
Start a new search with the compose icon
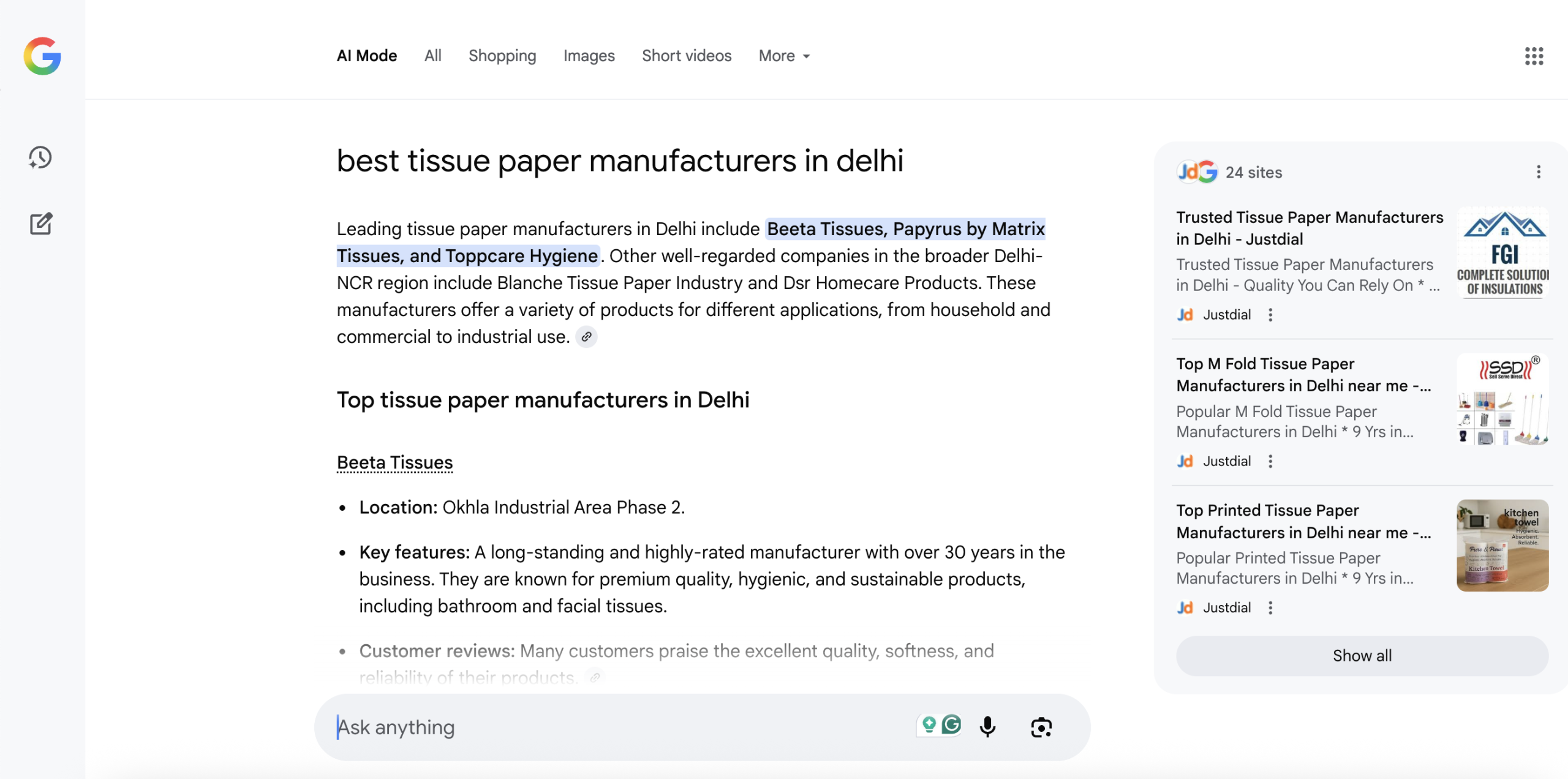coord(41,224)
